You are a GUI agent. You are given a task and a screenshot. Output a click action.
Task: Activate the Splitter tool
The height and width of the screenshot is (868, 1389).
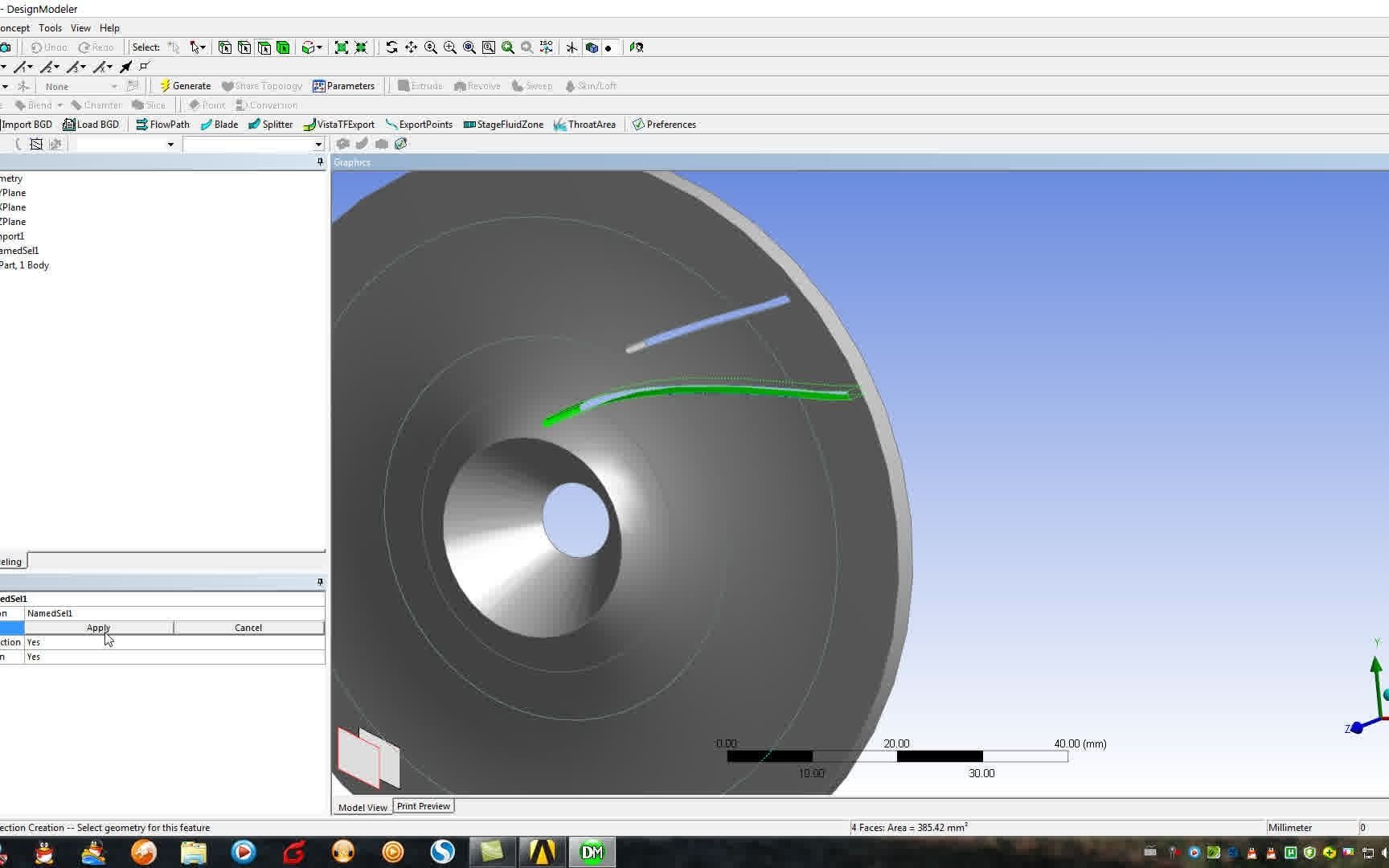(271, 124)
